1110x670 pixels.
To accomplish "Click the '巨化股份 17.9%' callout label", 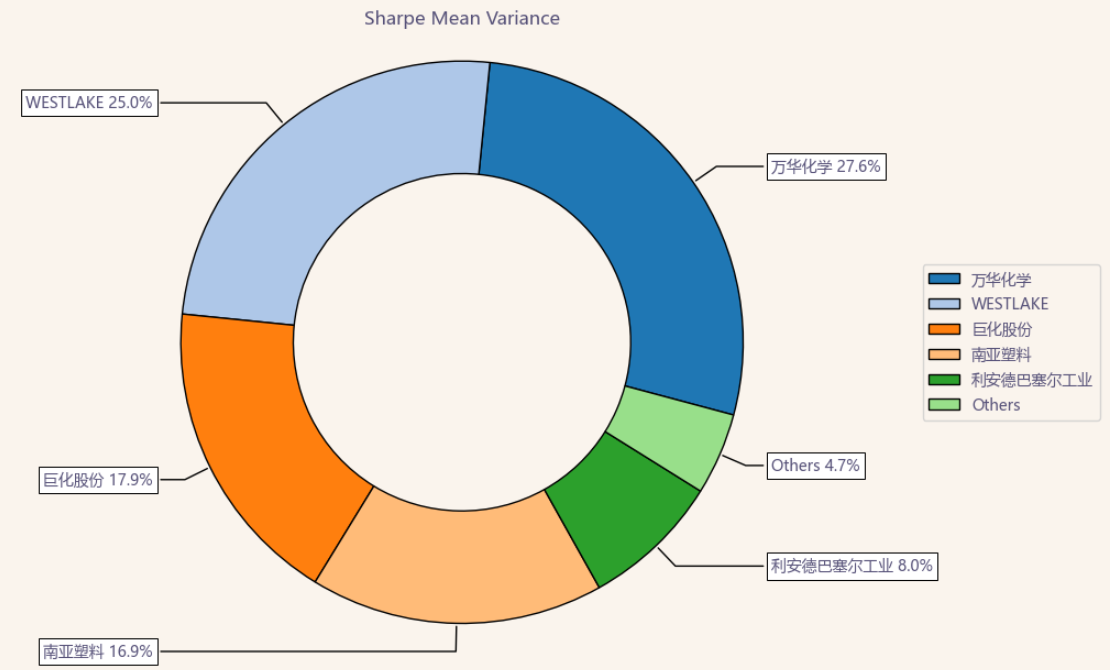I will click(98, 480).
